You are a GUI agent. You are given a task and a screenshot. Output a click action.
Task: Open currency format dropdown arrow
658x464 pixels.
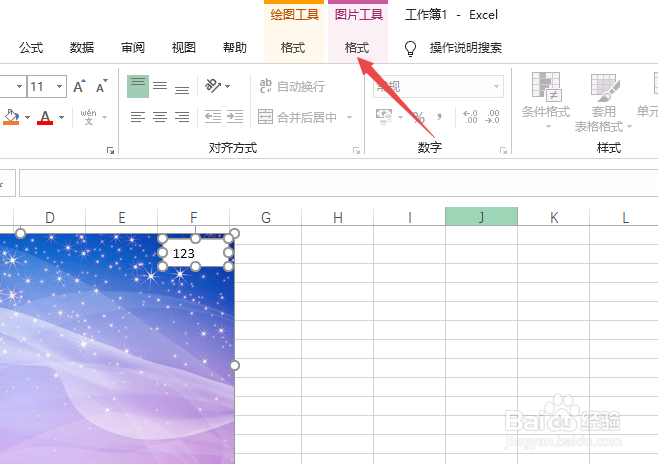(400, 117)
